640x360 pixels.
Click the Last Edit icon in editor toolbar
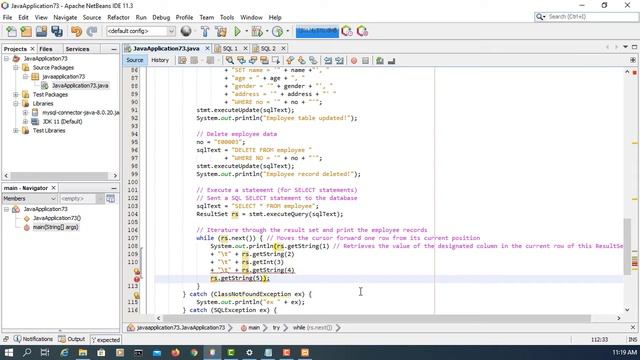point(182,60)
